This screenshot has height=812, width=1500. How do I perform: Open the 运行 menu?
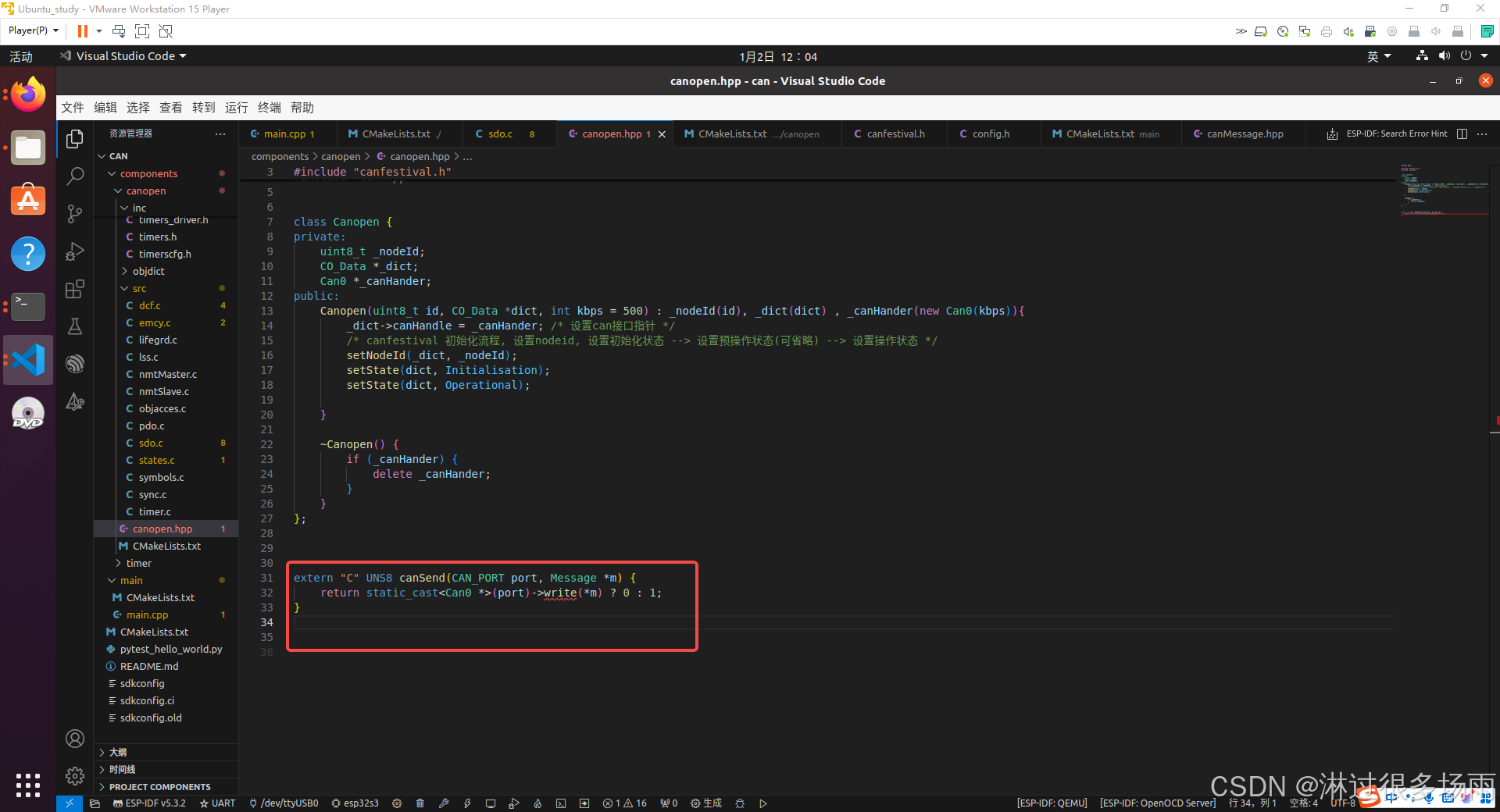pos(237,108)
